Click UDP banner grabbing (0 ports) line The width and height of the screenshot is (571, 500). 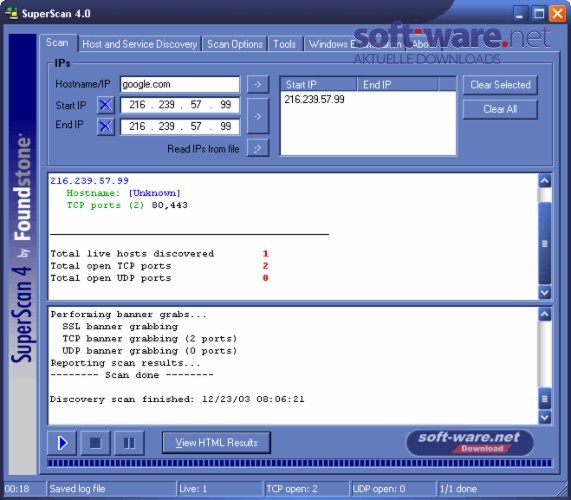coord(150,351)
